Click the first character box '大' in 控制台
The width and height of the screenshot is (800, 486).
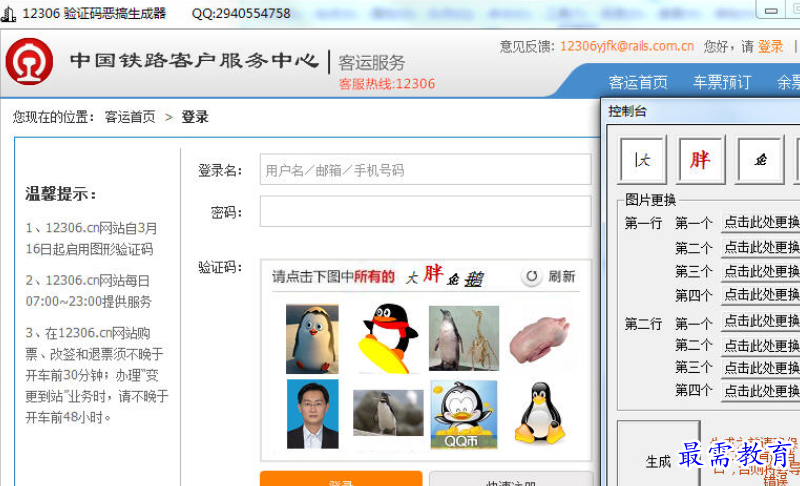click(x=642, y=160)
